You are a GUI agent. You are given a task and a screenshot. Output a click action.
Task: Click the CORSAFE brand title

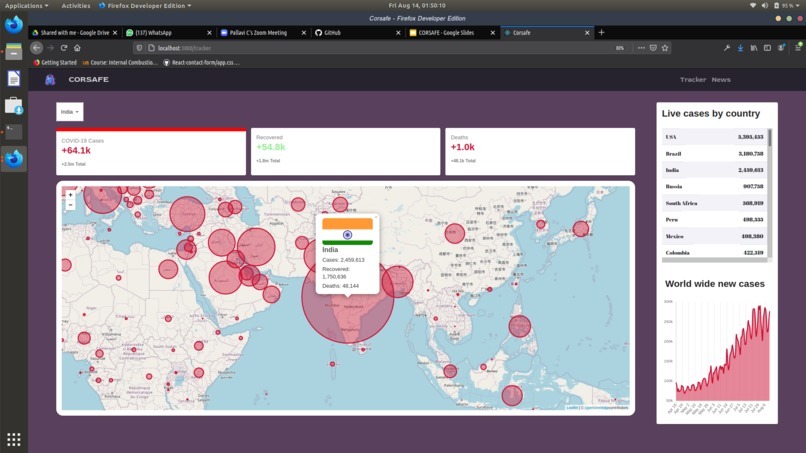[88, 80]
